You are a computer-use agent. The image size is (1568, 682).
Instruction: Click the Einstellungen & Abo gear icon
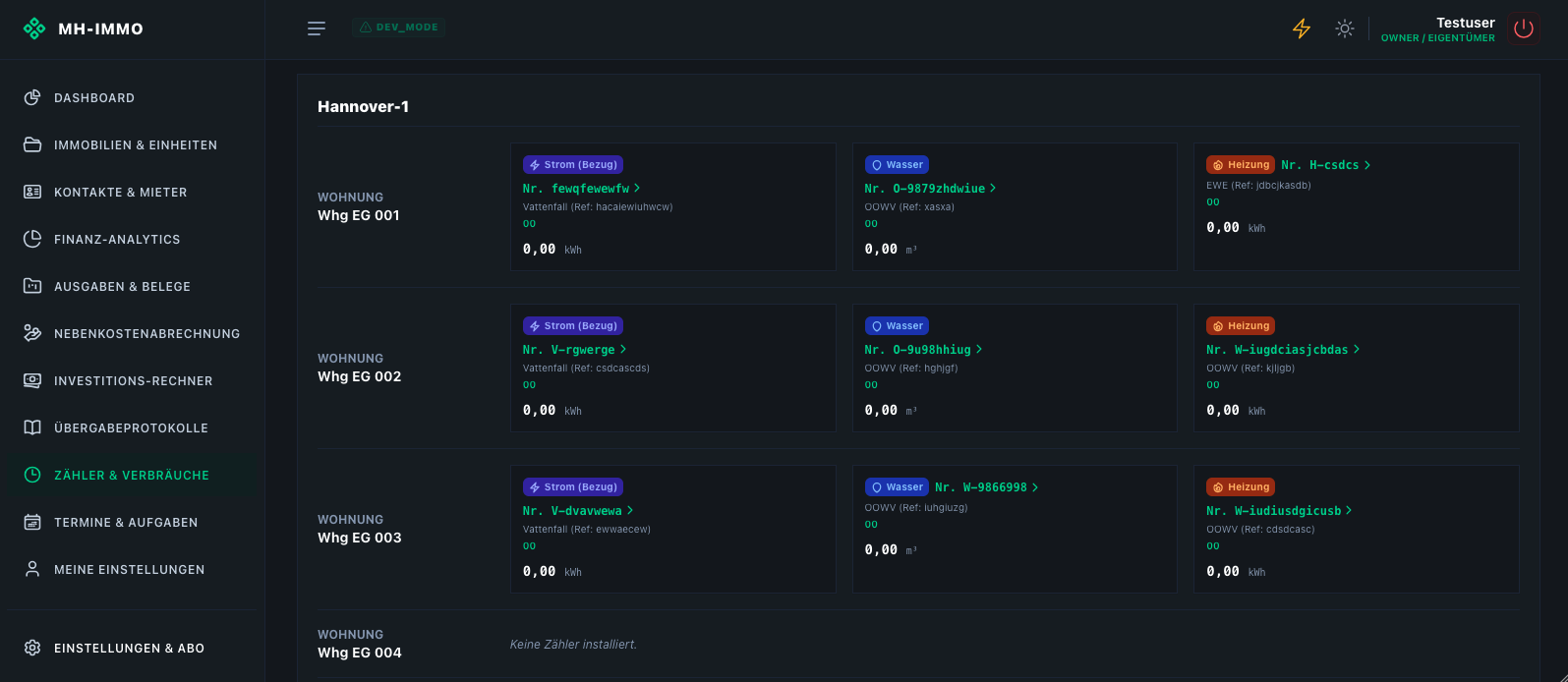[x=32, y=648]
